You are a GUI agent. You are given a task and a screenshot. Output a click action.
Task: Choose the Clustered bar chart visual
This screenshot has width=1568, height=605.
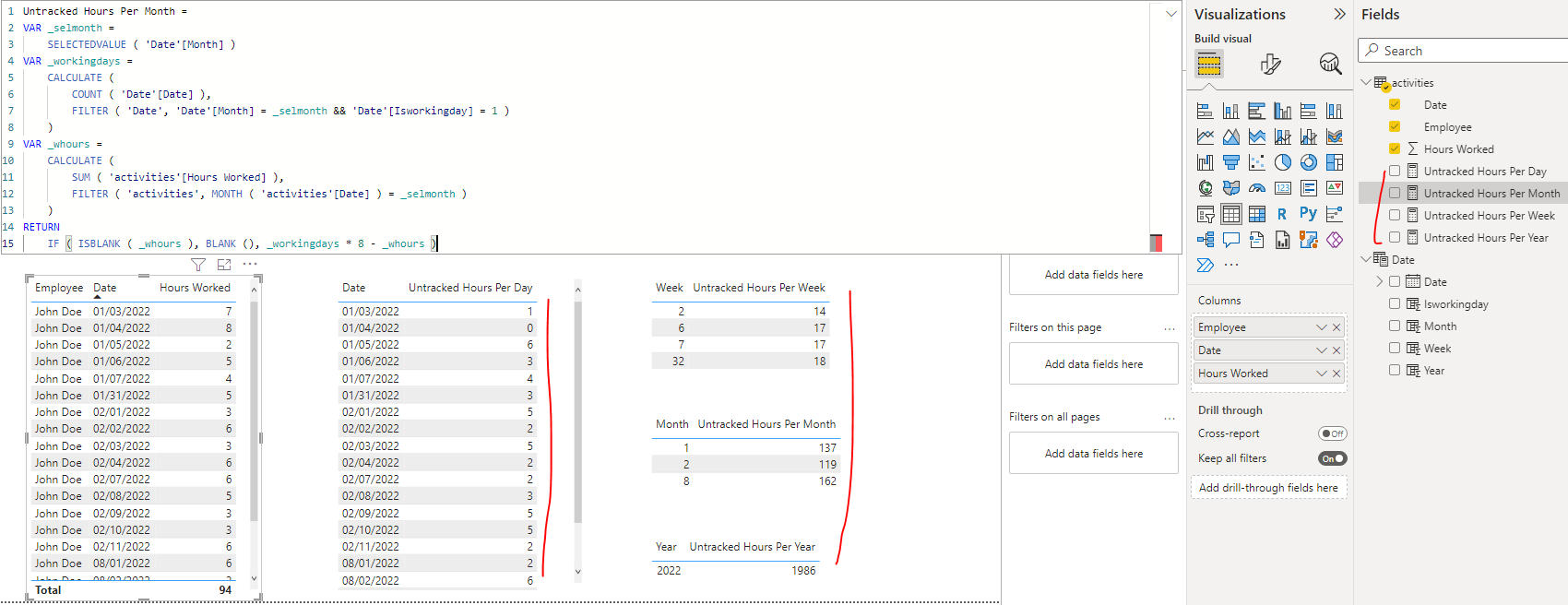click(x=1256, y=111)
